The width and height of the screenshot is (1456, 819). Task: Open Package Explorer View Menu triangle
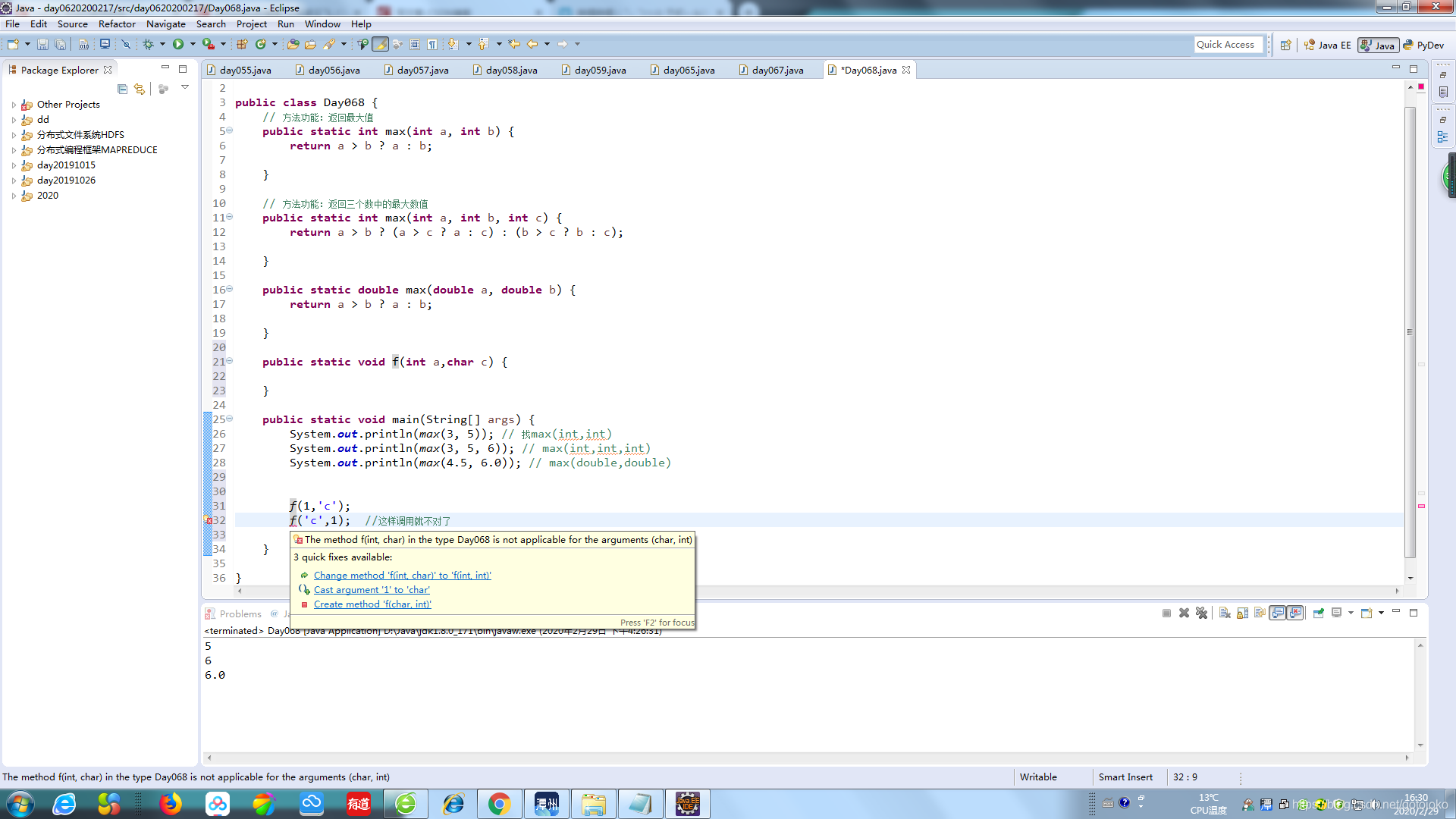[185, 88]
